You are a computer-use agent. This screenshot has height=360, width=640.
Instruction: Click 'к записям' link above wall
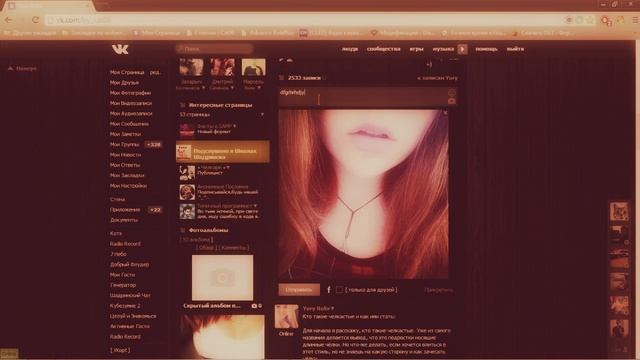coord(437,78)
